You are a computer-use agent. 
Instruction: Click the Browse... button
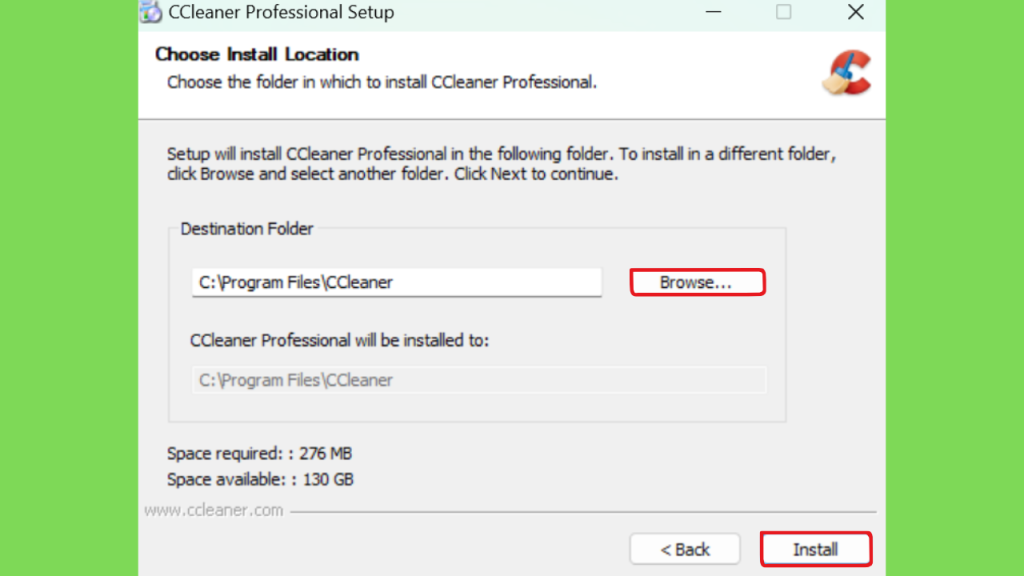(697, 282)
